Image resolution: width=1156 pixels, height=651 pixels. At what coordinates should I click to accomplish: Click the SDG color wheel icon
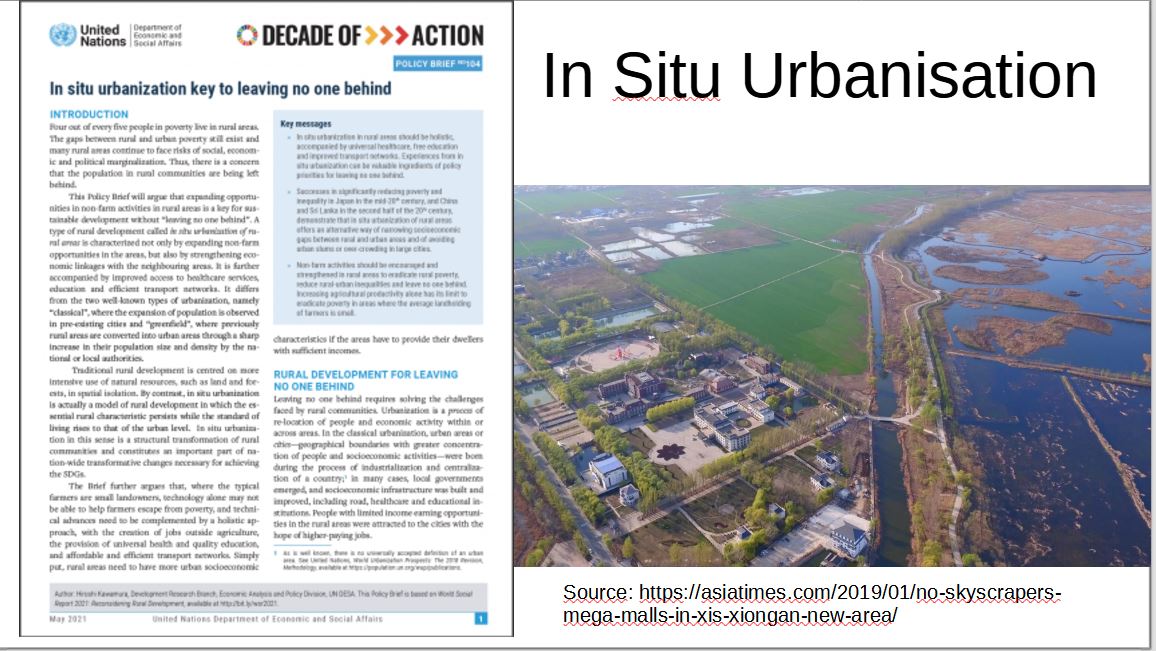pos(247,36)
